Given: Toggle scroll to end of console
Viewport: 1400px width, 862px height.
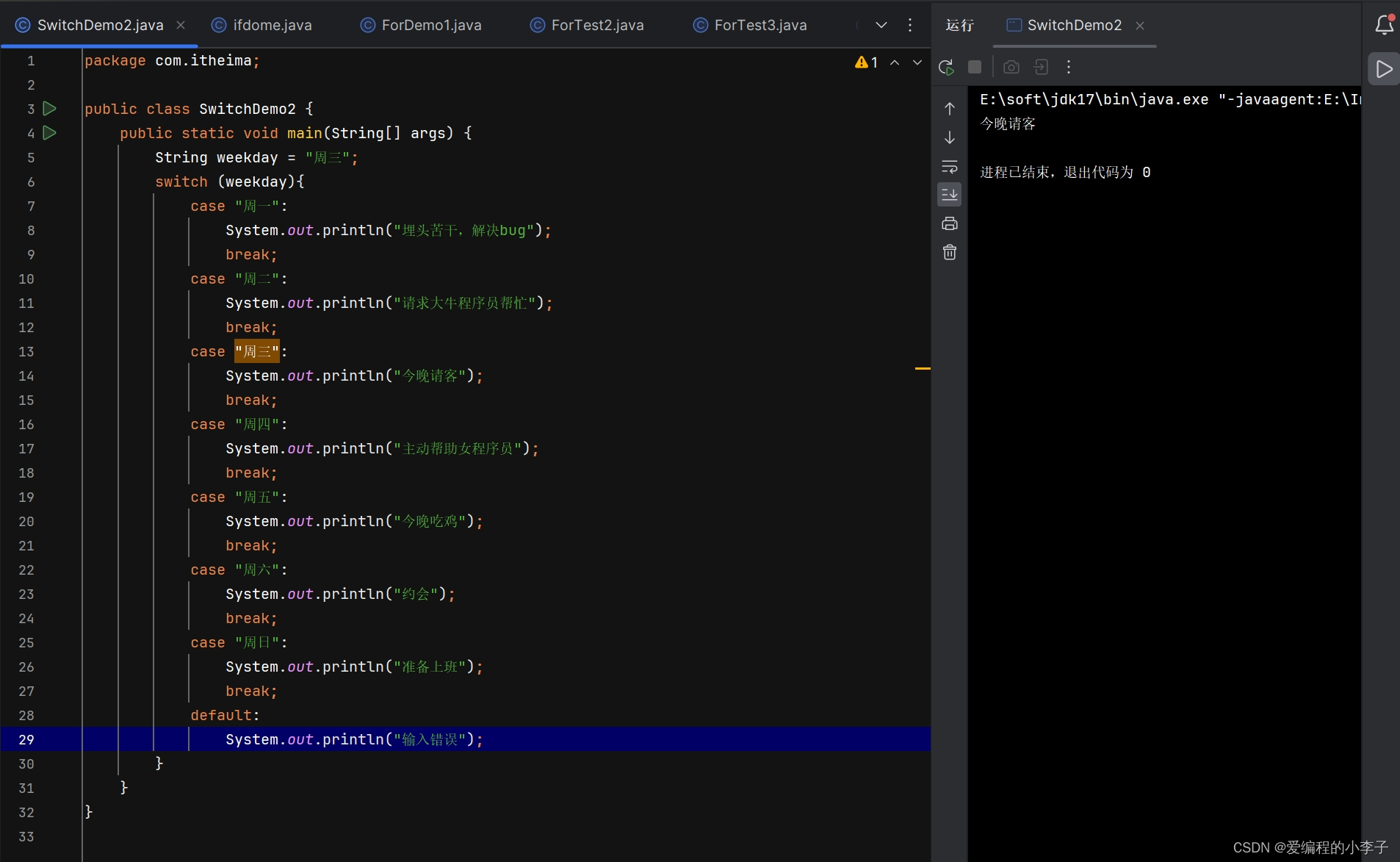Looking at the screenshot, I should click(x=950, y=195).
